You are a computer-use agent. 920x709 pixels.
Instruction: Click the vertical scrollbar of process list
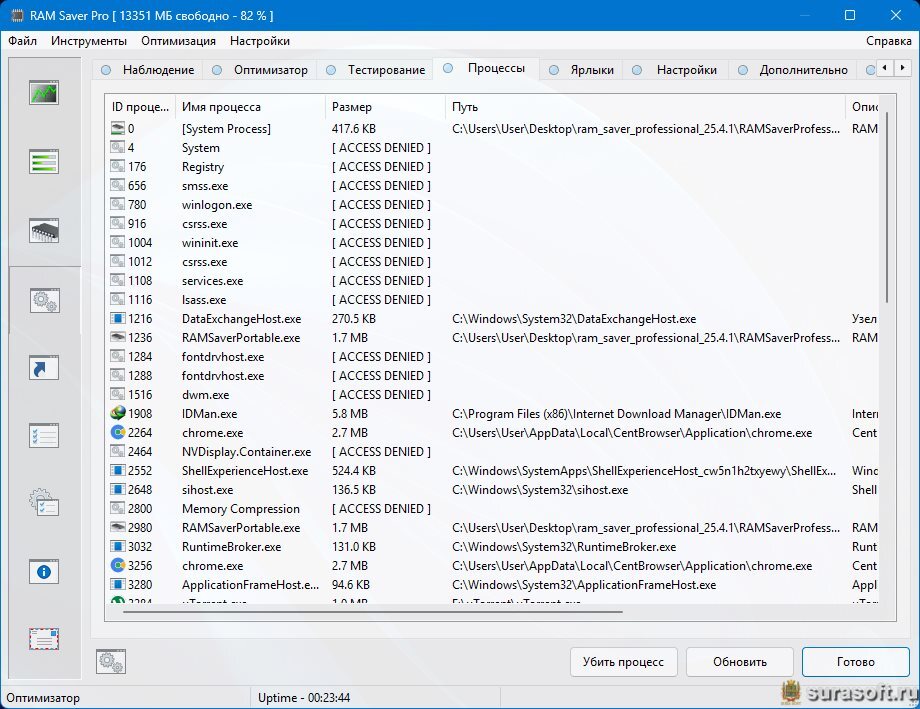[x=887, y=207]
